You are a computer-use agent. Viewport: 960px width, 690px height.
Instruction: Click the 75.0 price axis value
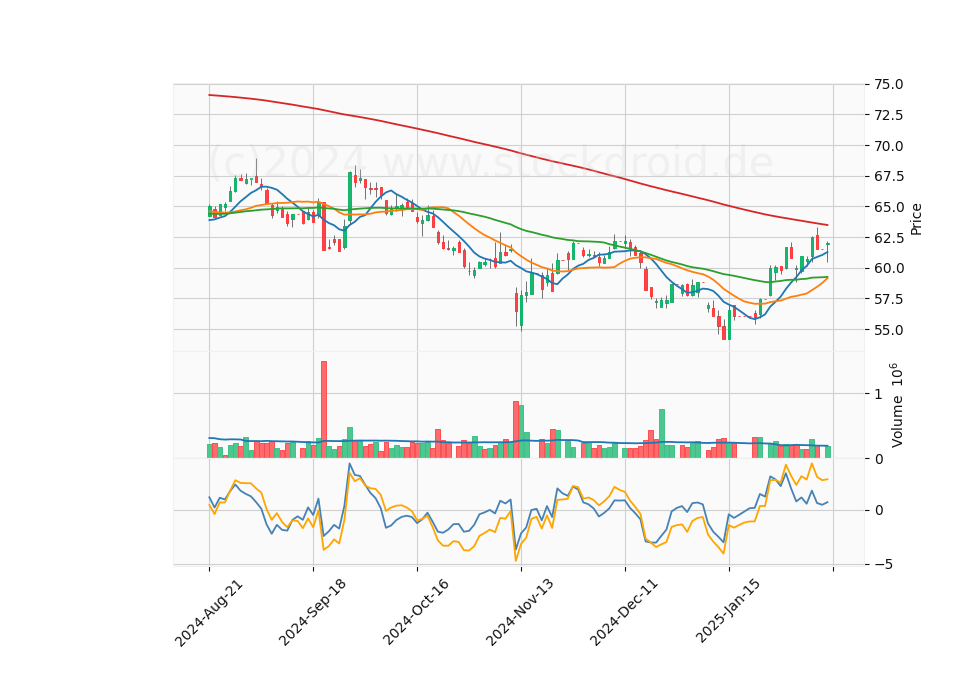click(887, 84)
